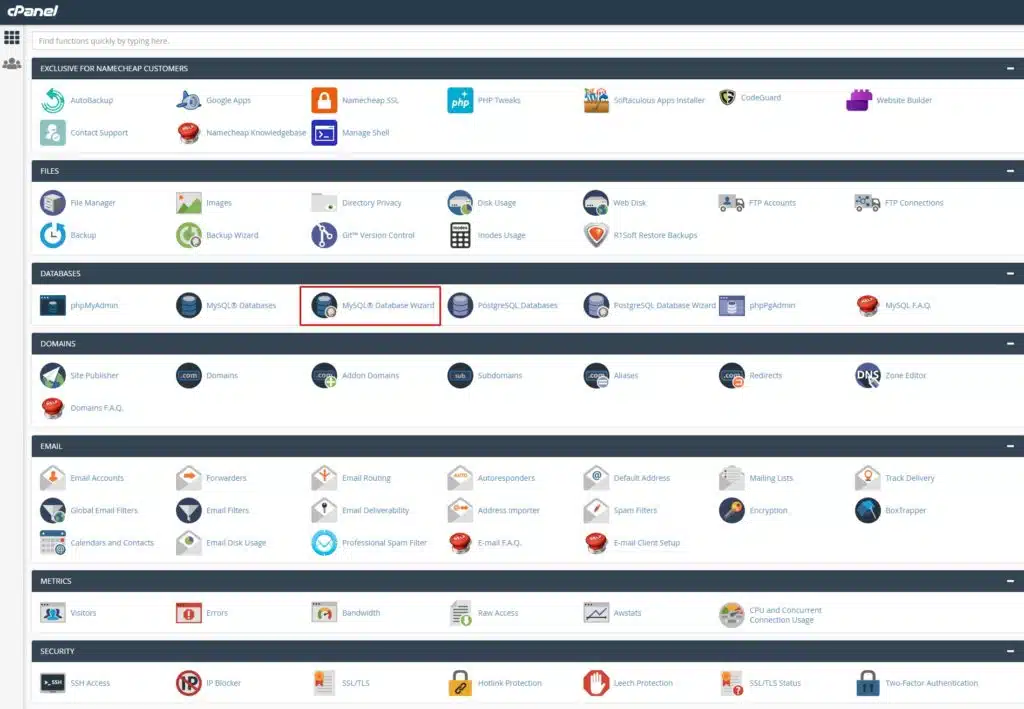Click the IP Blocker icon
Viewport: 1024px width, 709px height.
click(x=189, y=683)
